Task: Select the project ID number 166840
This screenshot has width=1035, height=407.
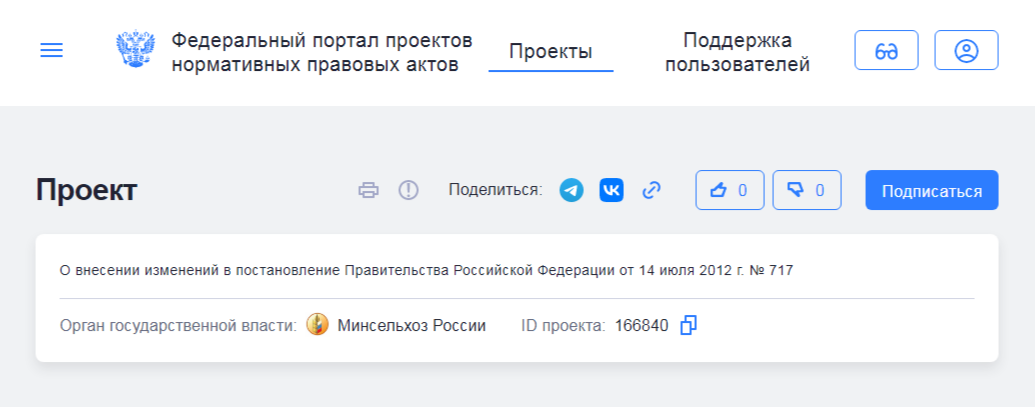Action: pyautogui.click(x=641, y=325)
